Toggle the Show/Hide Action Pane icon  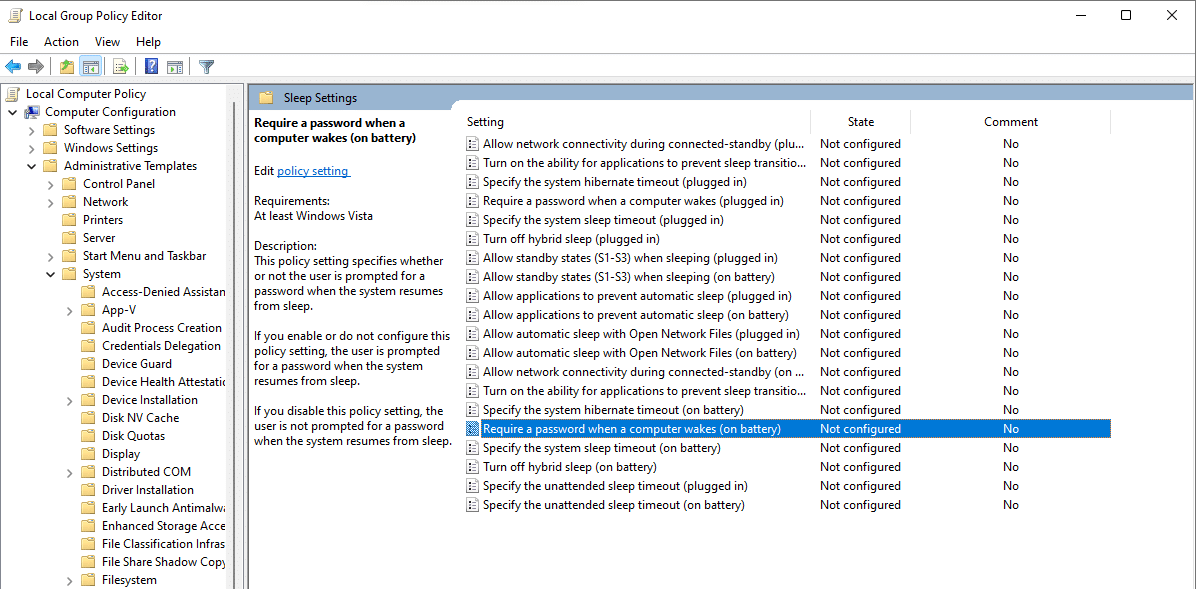(175, 67)
